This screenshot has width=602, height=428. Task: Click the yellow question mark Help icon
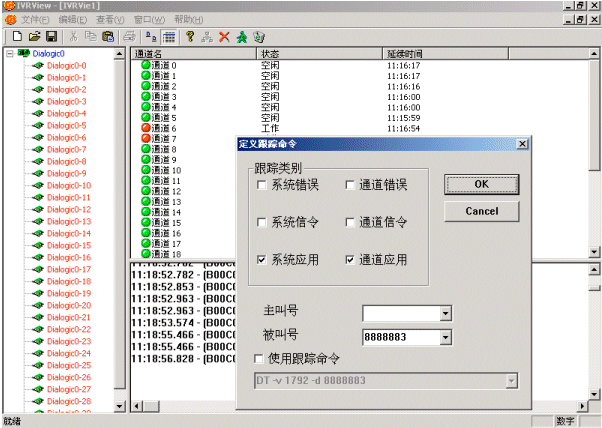click(x=190, y=36)
